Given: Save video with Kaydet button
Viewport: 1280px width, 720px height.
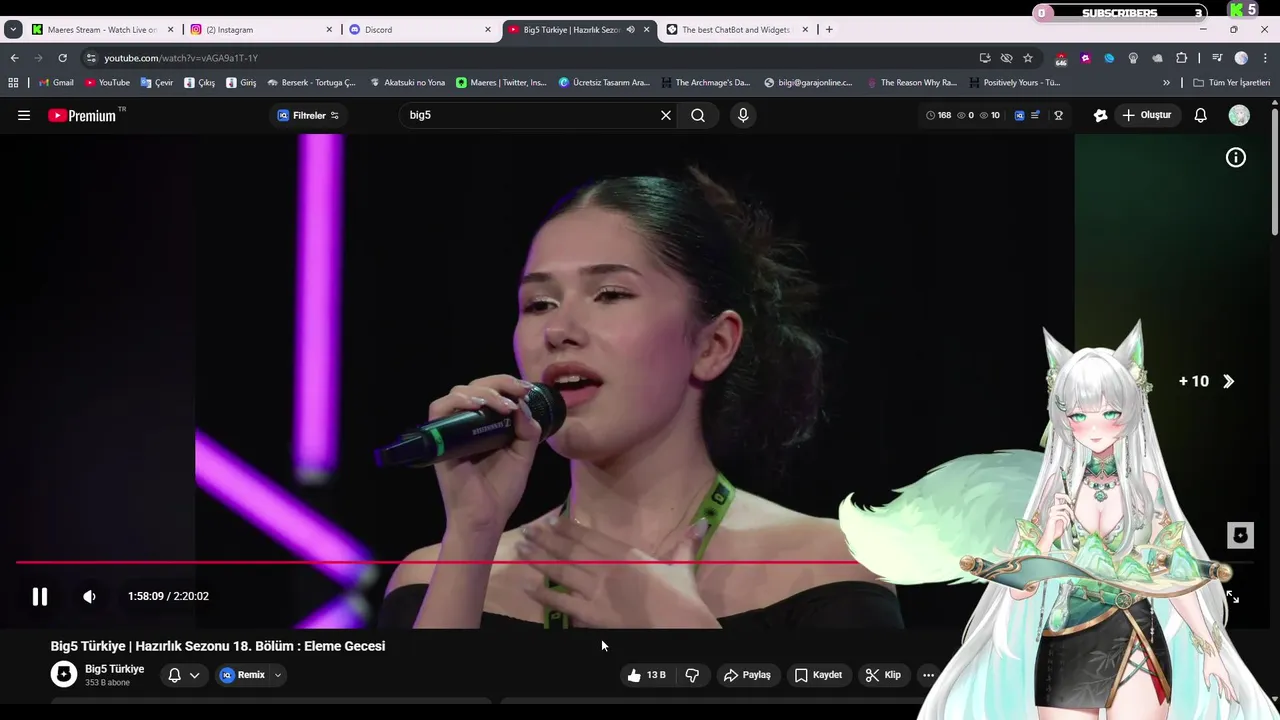Looking at the screenshot, I should pos(818,675).
